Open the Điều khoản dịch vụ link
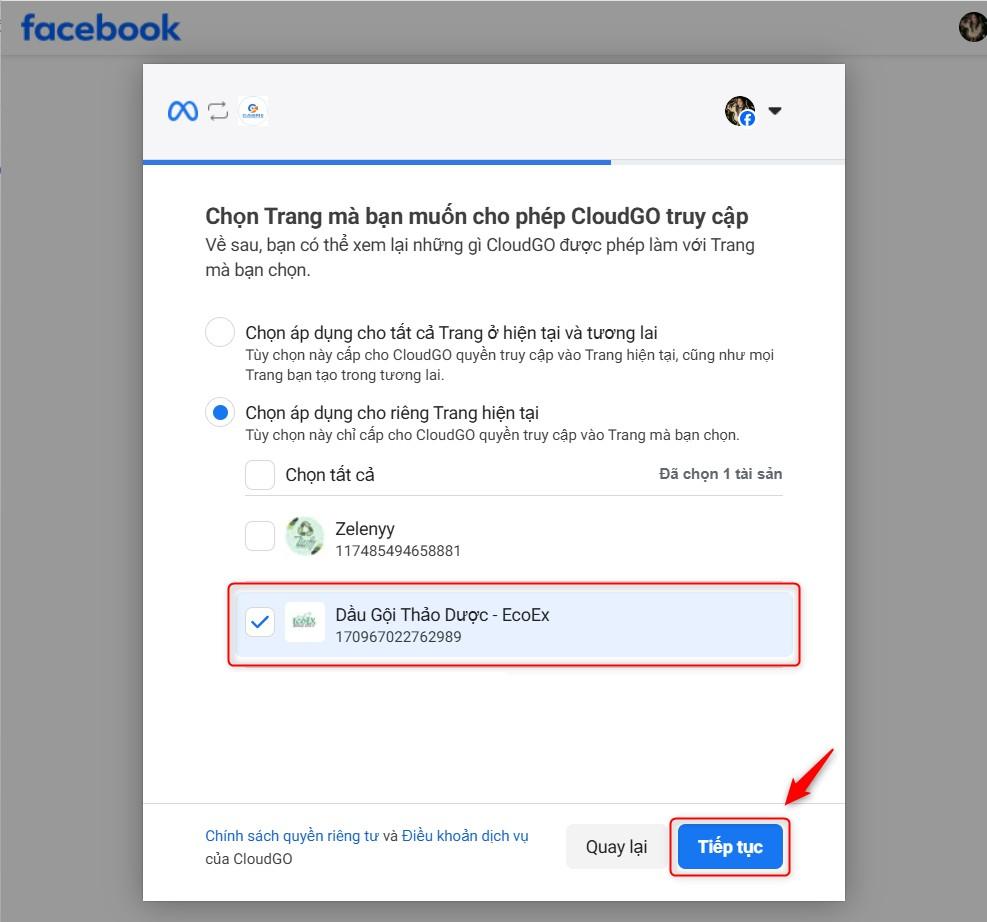Viewport: 987px width, 922px height. pos(465,836)
